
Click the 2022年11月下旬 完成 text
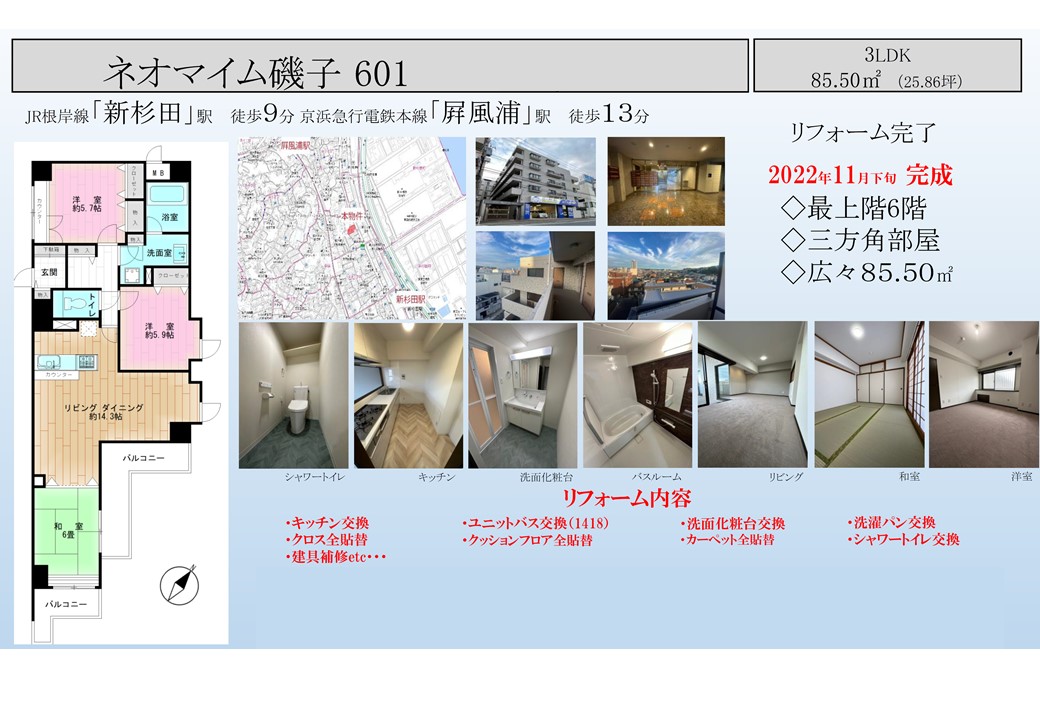coord(860,177)
